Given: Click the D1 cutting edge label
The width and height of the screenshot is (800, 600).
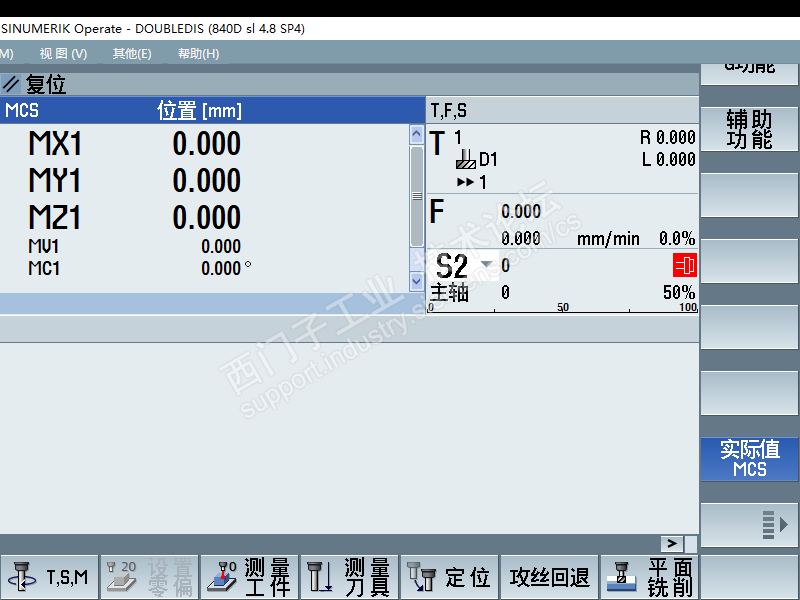Looking at the screenshot, I should point(488,160).
